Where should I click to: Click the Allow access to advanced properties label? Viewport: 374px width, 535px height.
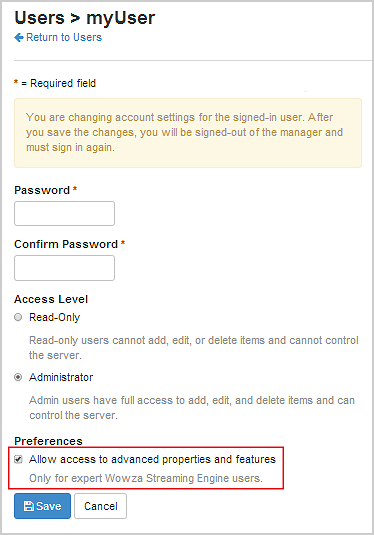pos(152,459)
